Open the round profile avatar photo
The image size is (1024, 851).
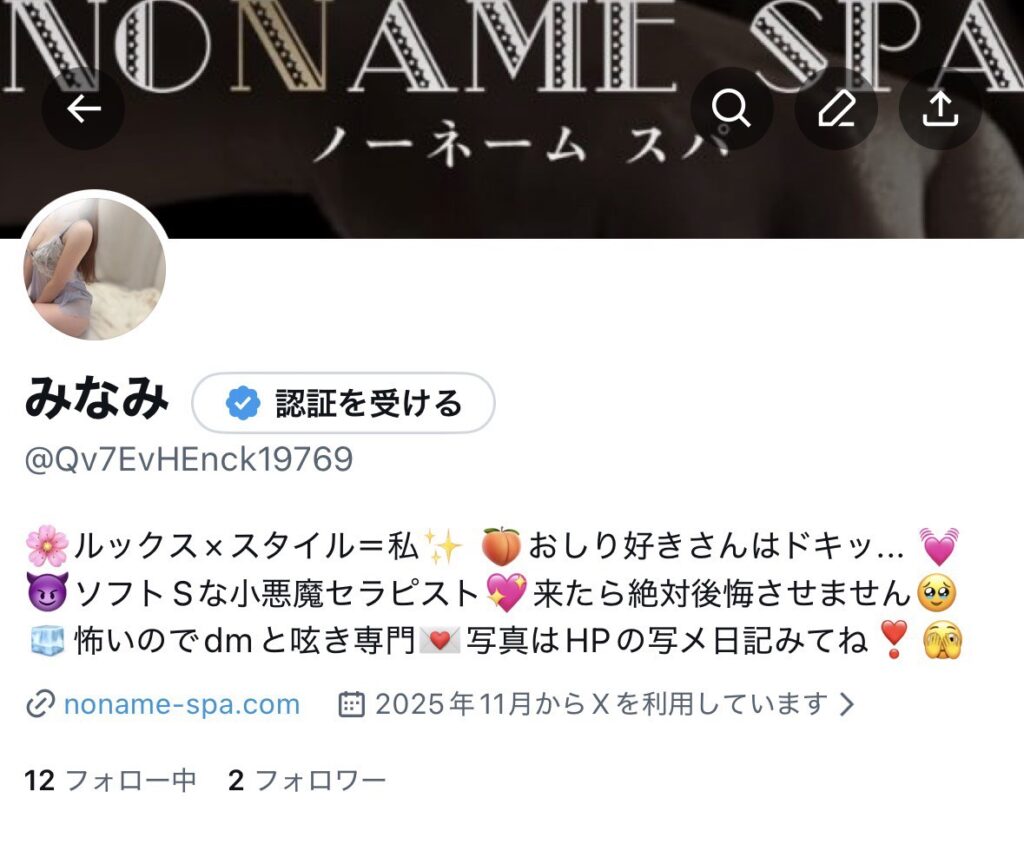[x=95, y=268]
